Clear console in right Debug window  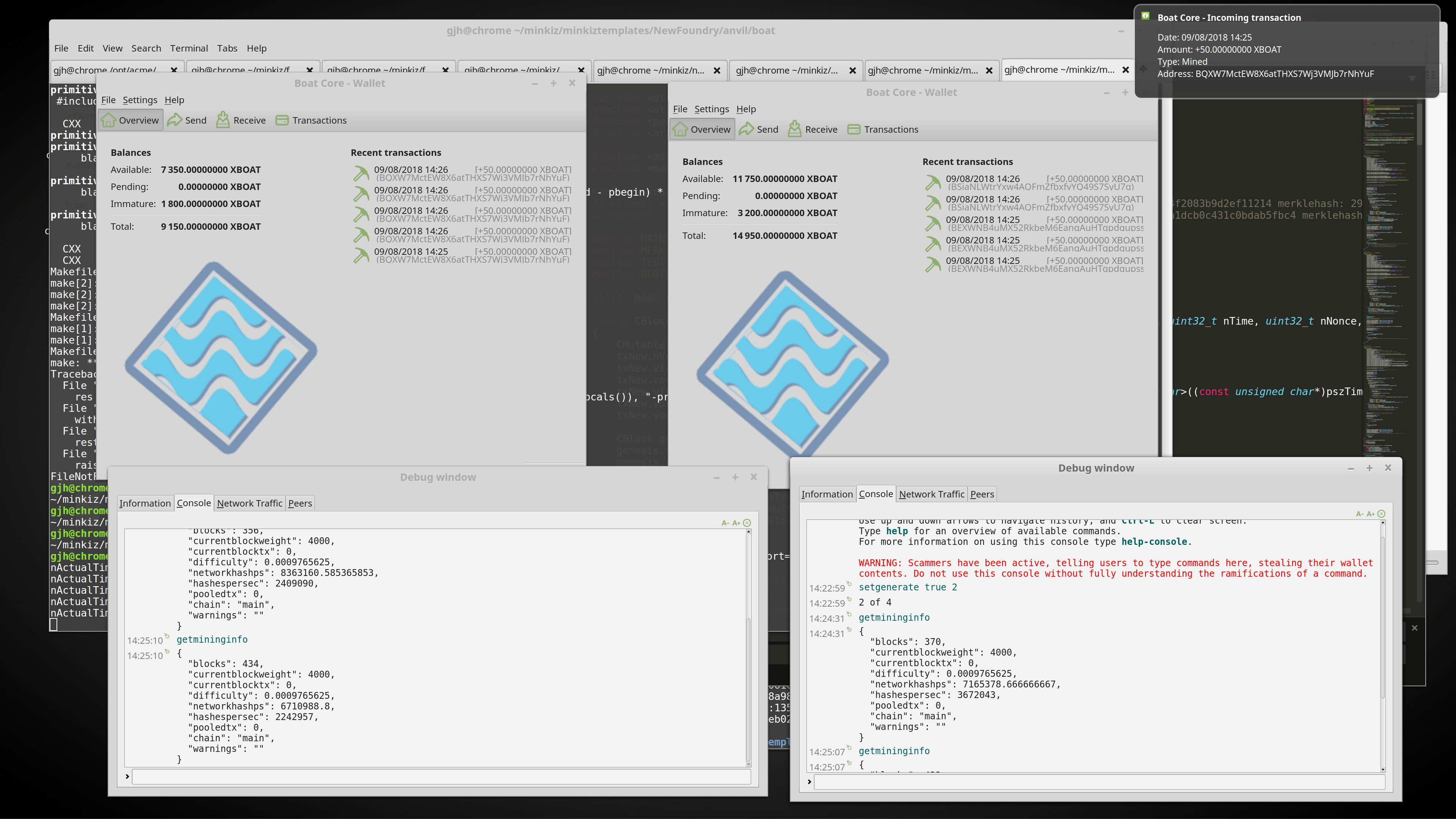tap(1381, 514)
